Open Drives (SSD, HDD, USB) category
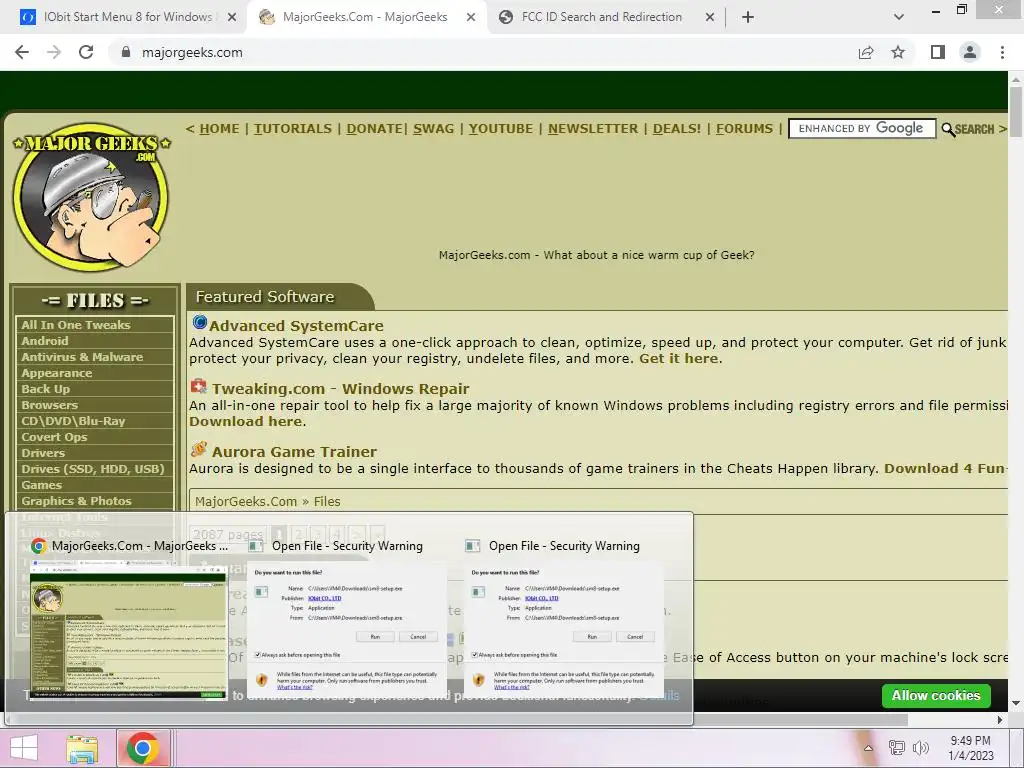 95,469
